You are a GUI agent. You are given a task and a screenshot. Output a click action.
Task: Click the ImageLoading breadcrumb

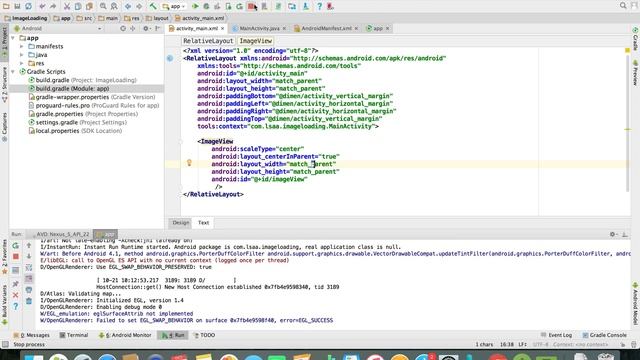pos(26,18)
